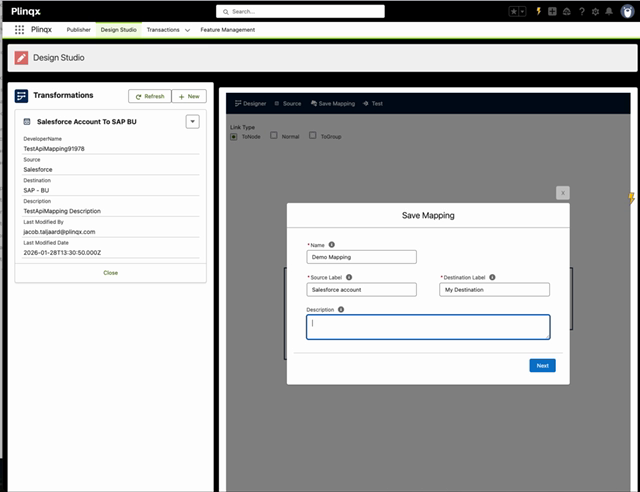The width and height of the screenshot is (640, 492).
Task: Click Save Mapping in the designer toolbar
Action: click(x=333, y=104)
